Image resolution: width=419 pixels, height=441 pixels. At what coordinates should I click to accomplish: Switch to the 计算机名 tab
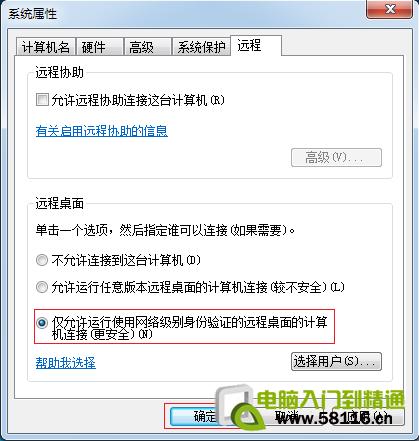tap(45, 47)
